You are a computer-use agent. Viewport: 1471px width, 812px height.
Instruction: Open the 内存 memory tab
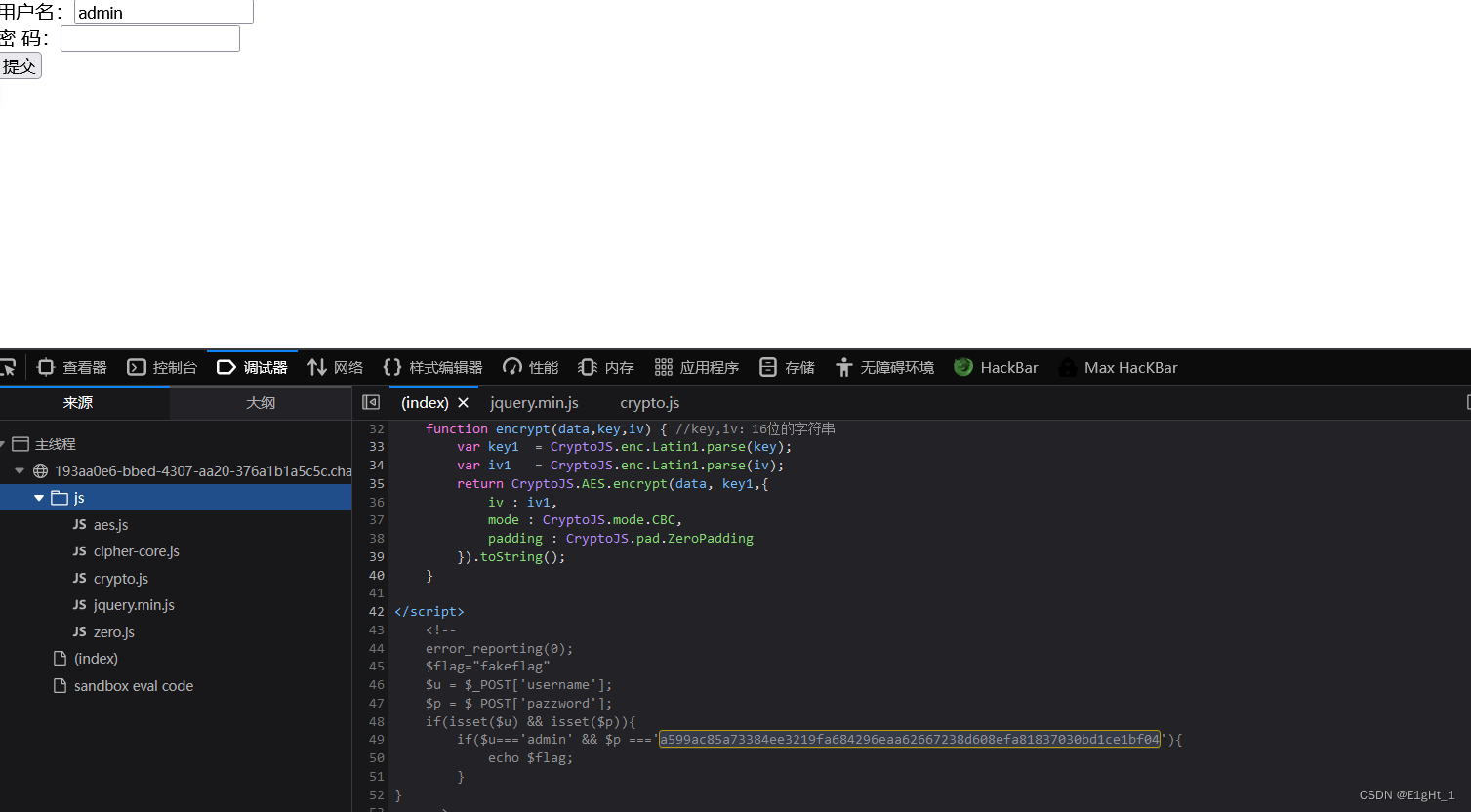pos(606,367)
